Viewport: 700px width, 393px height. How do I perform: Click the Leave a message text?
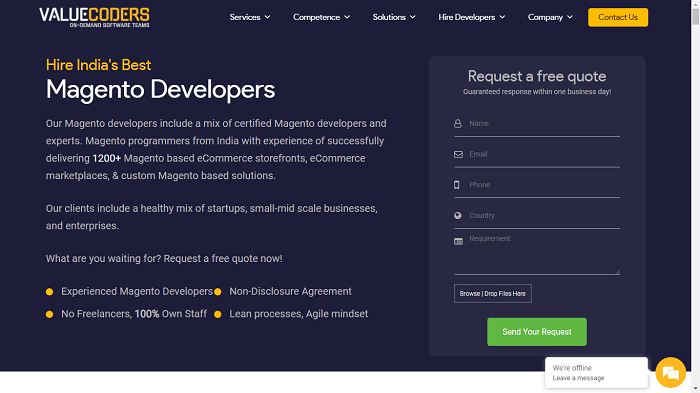coord(578,378)
